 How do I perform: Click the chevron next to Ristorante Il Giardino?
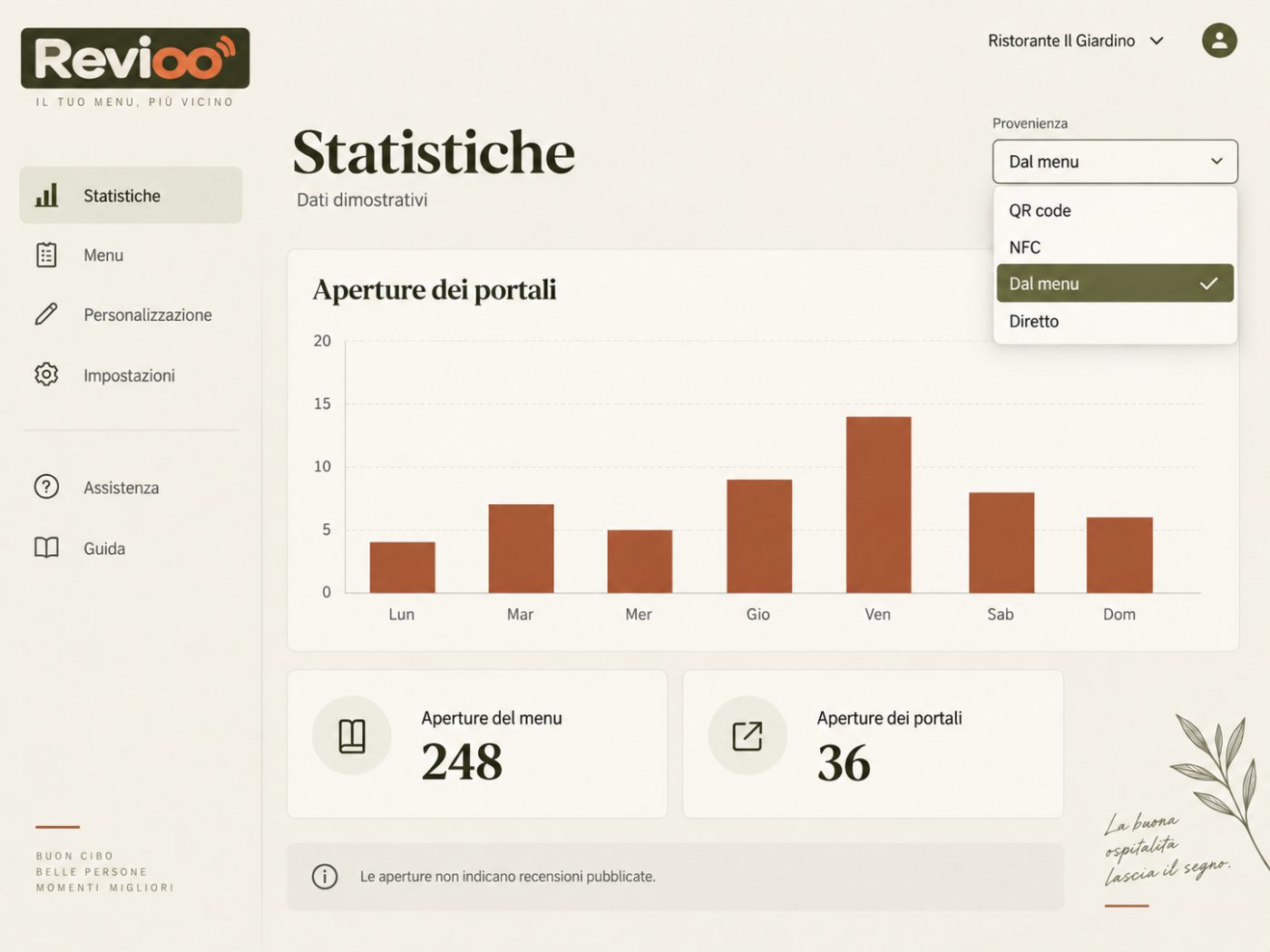pyautogui.click(x=1157, y=41)
